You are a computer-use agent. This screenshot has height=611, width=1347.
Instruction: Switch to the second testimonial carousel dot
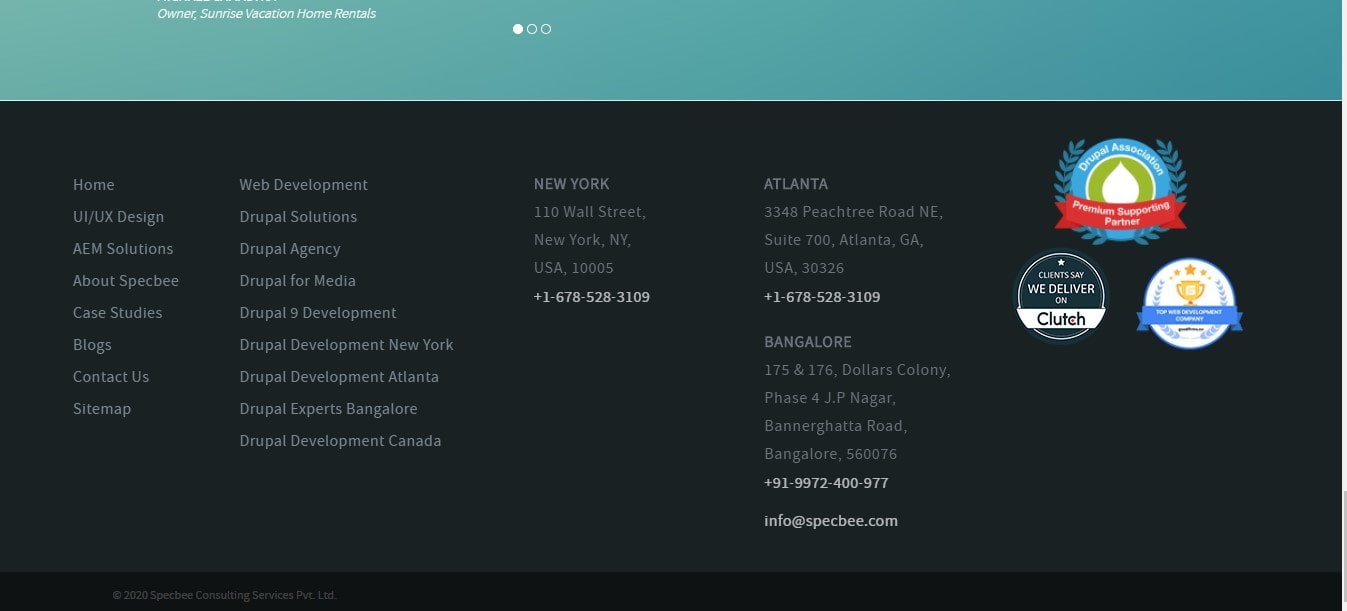532,29
